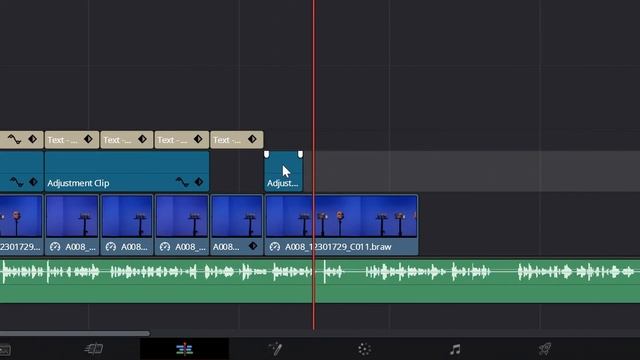Click retime speed icon on first A008_ clip

pos(55,247)
